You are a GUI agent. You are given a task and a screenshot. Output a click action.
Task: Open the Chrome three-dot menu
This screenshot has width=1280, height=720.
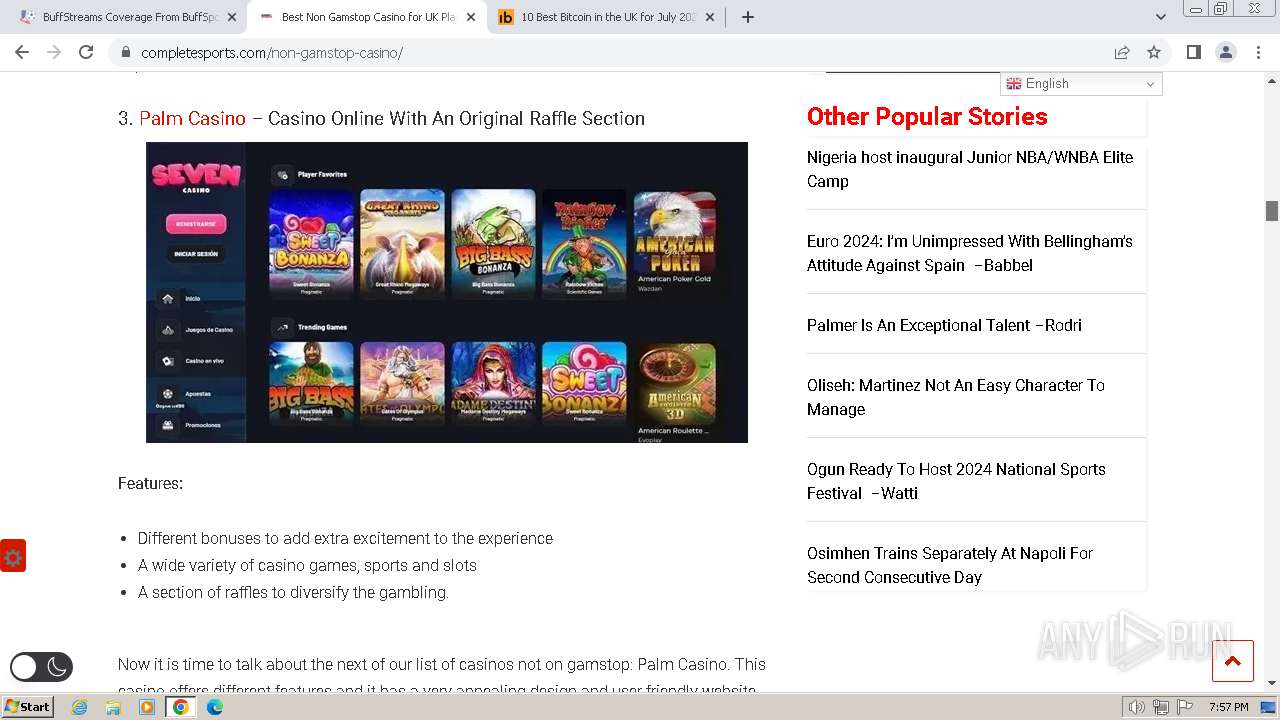click(1258, 52)
